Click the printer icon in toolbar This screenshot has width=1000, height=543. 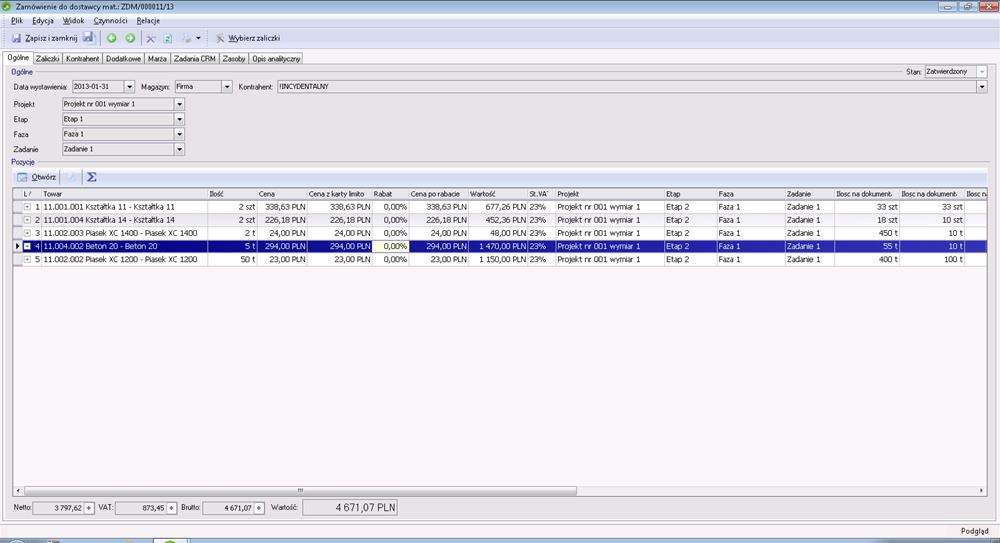click(x=186, y=38)
